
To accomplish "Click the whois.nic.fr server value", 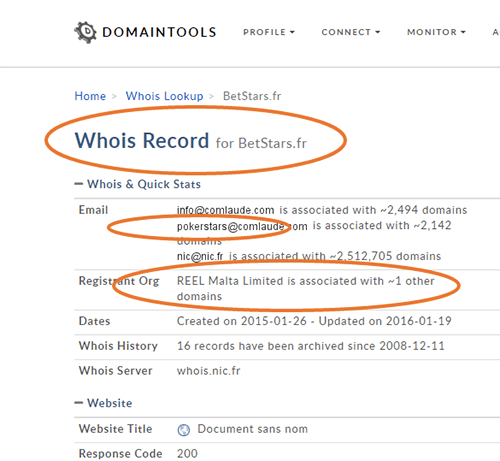I will 209,371.
